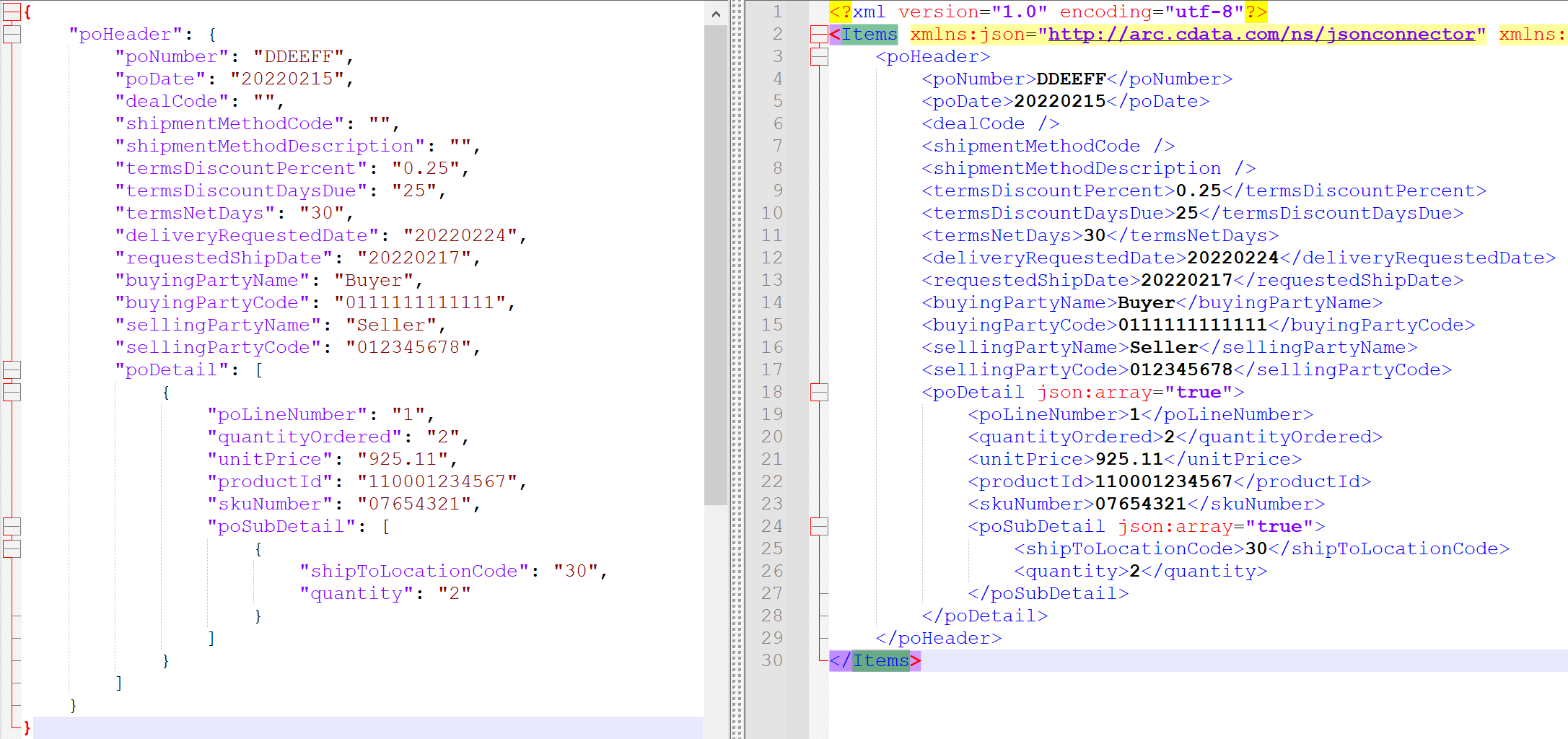Screen dimensions: 1568x739
Task: Collapse the "poHeader" JSON object fold
Action: [x=12, y=35]
